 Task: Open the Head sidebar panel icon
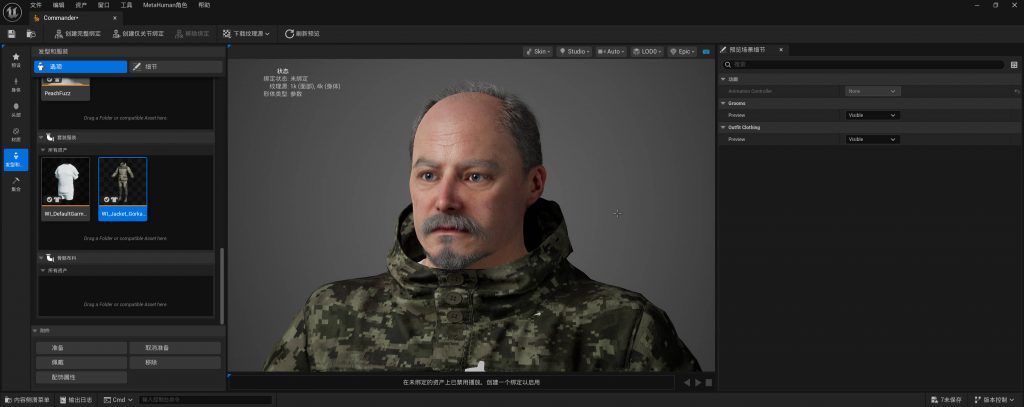15,108
